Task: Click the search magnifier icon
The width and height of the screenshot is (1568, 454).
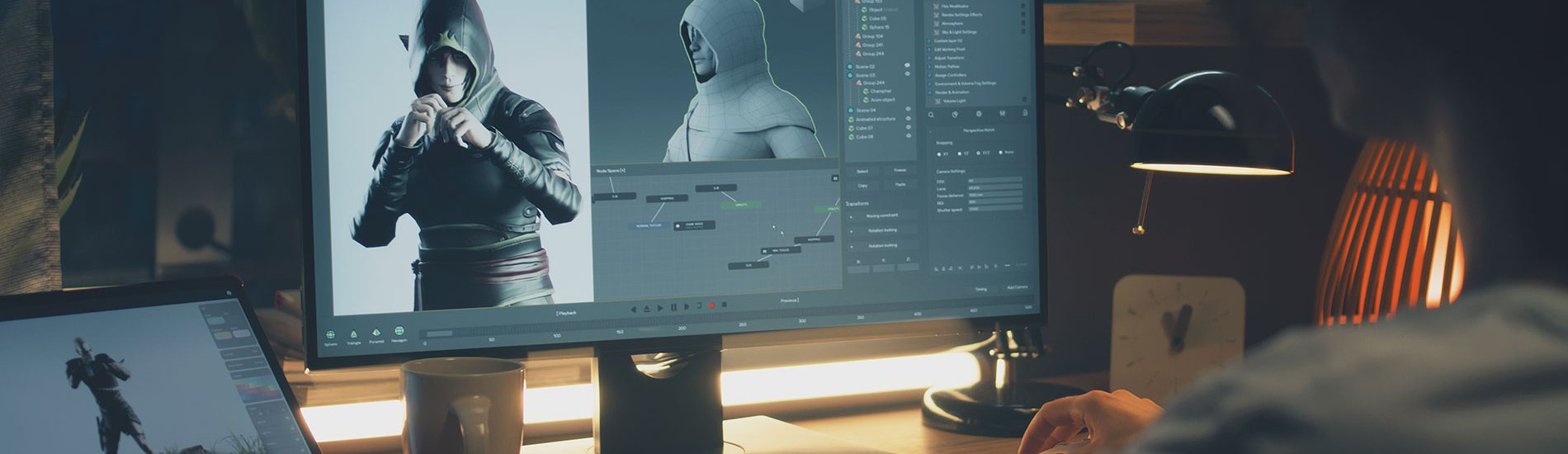Action: (932, 115)
